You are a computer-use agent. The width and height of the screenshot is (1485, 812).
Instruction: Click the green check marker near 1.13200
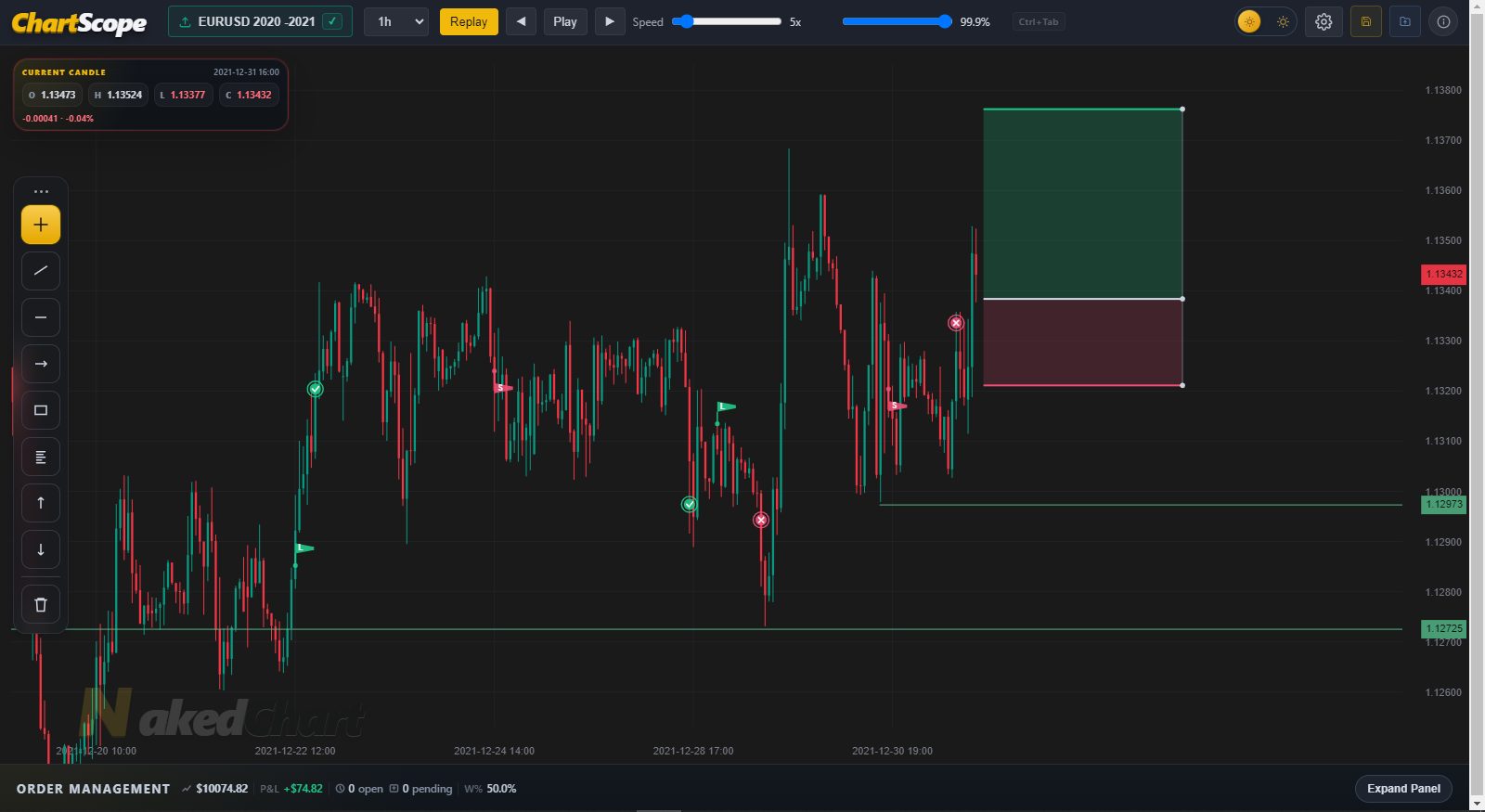[x=316, y=389]
